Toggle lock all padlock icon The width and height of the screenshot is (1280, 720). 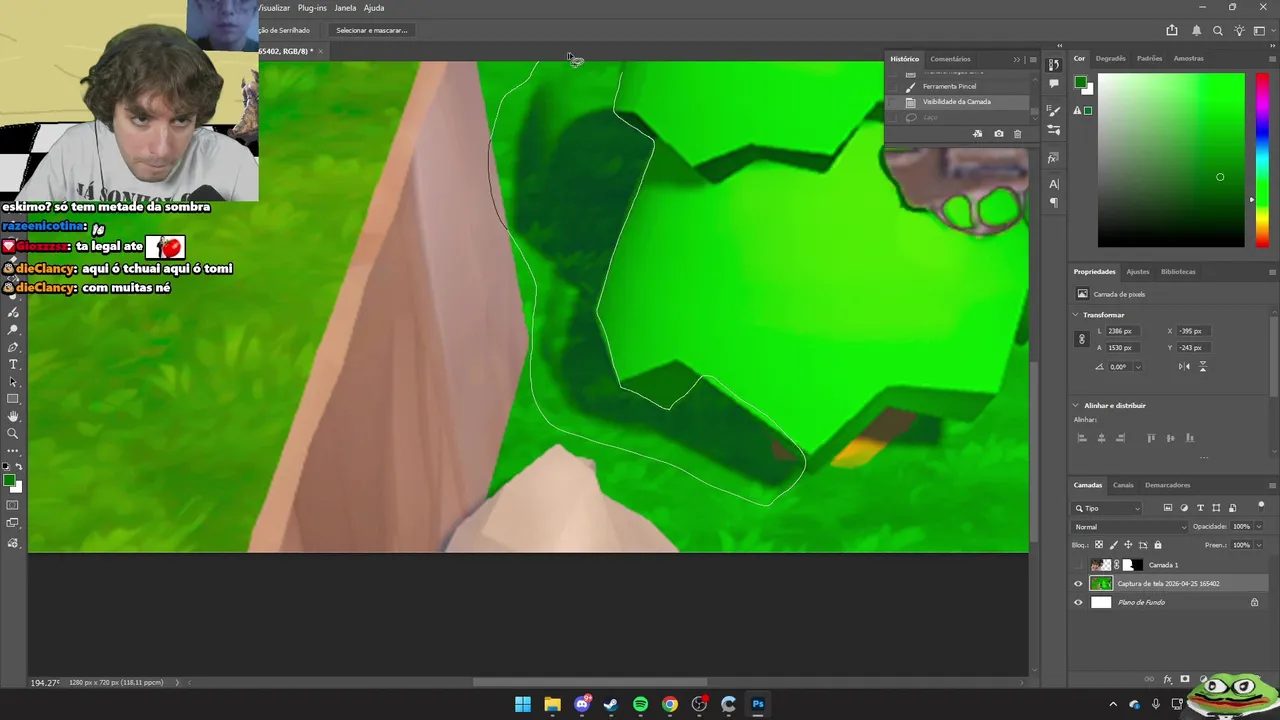click(x=1158, y=545)
